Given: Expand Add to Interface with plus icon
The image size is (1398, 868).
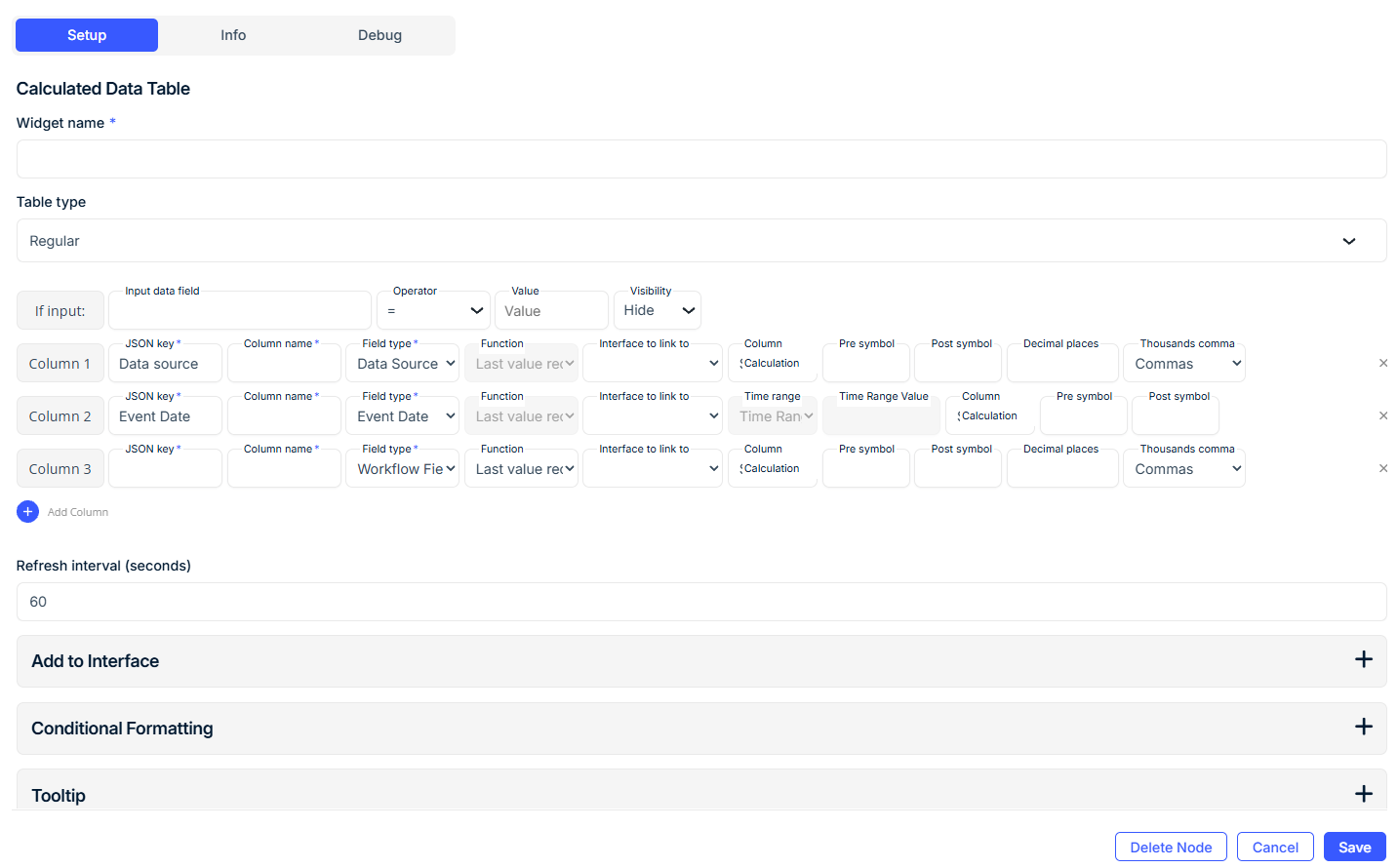Looking at the screenshot, I should point(1364,660).
